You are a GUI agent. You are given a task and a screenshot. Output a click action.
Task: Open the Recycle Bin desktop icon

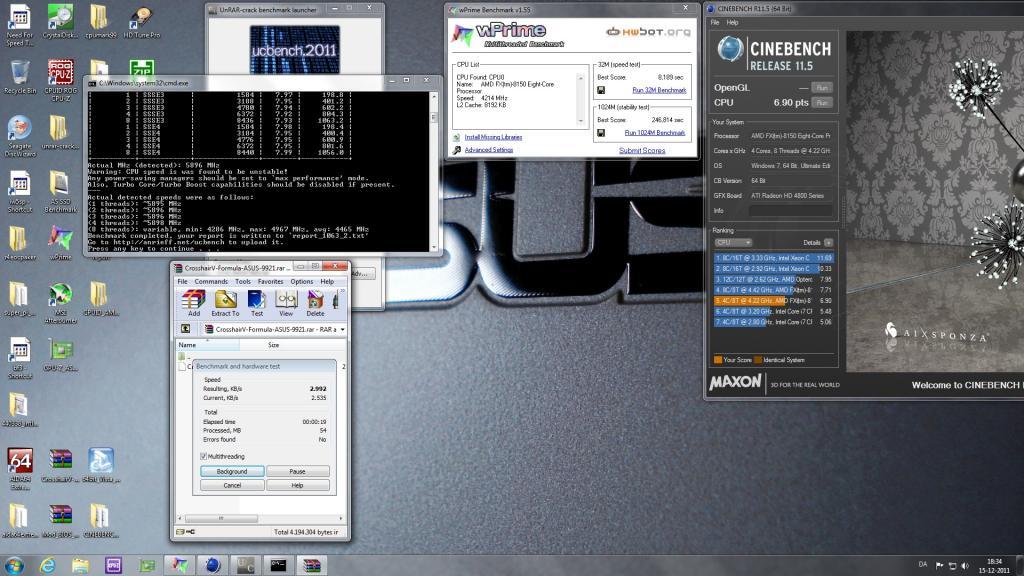click(20, 77)
